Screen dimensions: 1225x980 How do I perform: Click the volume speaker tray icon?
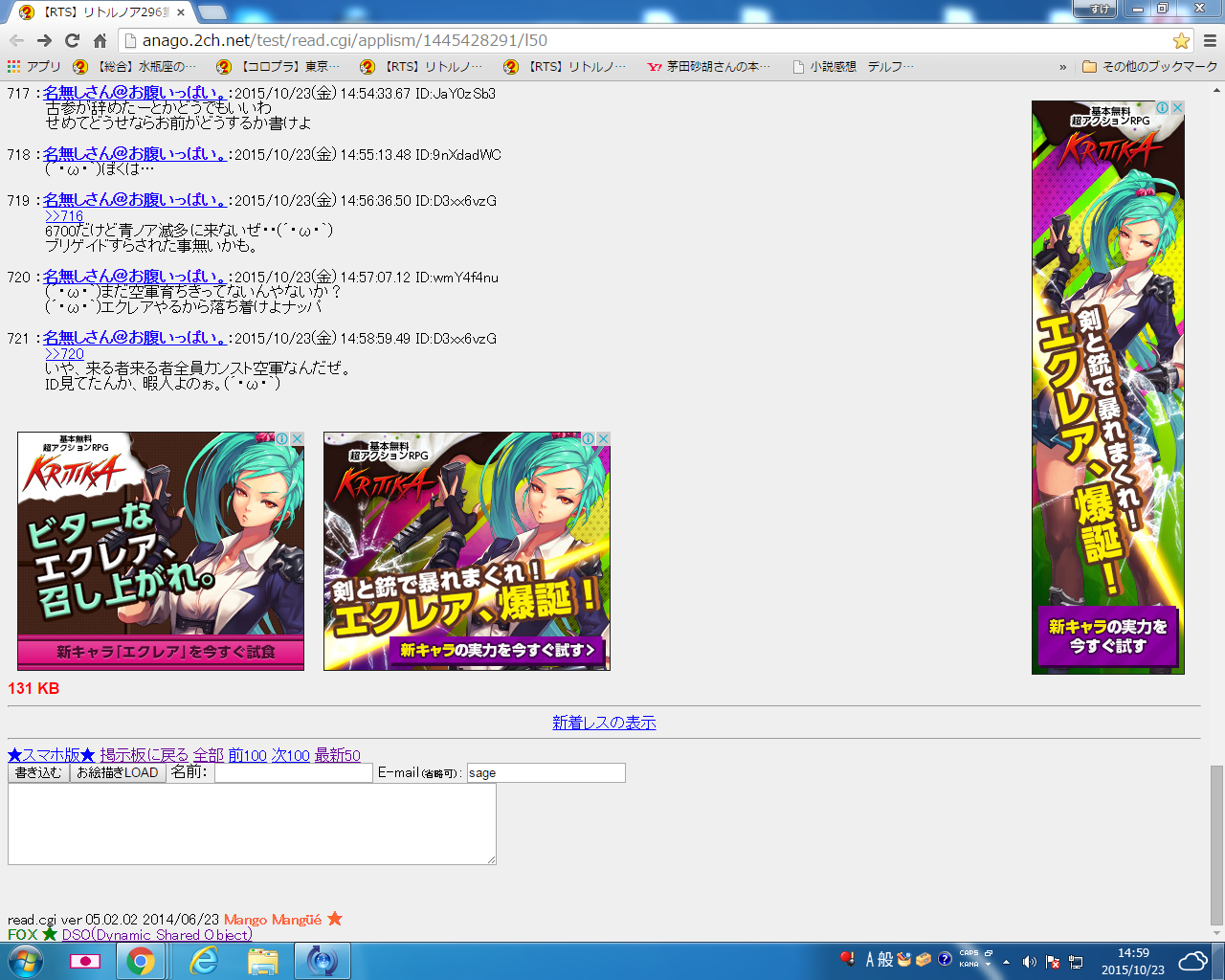[x=1029, y=962]
